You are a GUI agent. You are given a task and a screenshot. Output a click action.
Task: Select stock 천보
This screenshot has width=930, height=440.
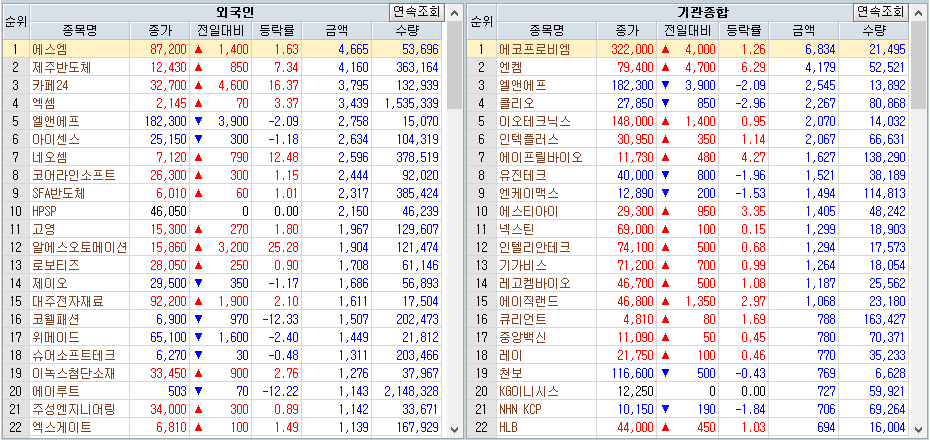click(511, 373)
